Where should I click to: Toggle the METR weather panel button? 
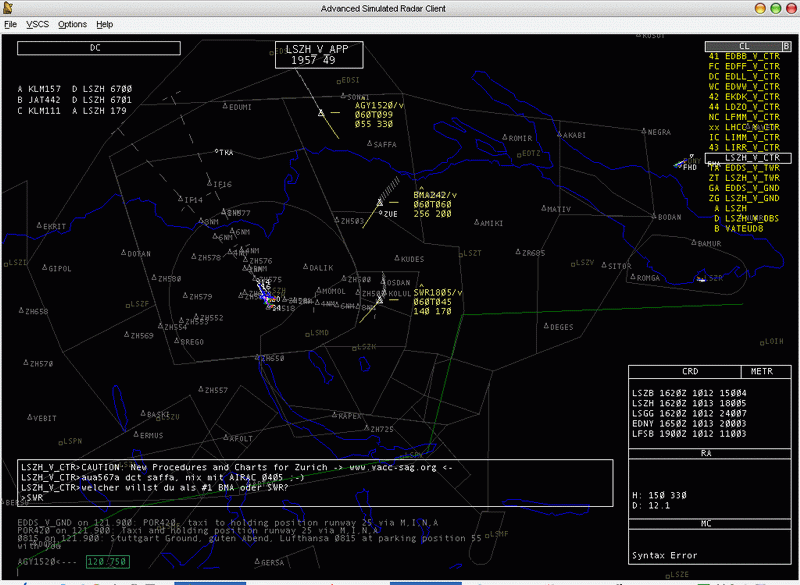(x=761, y=371)
